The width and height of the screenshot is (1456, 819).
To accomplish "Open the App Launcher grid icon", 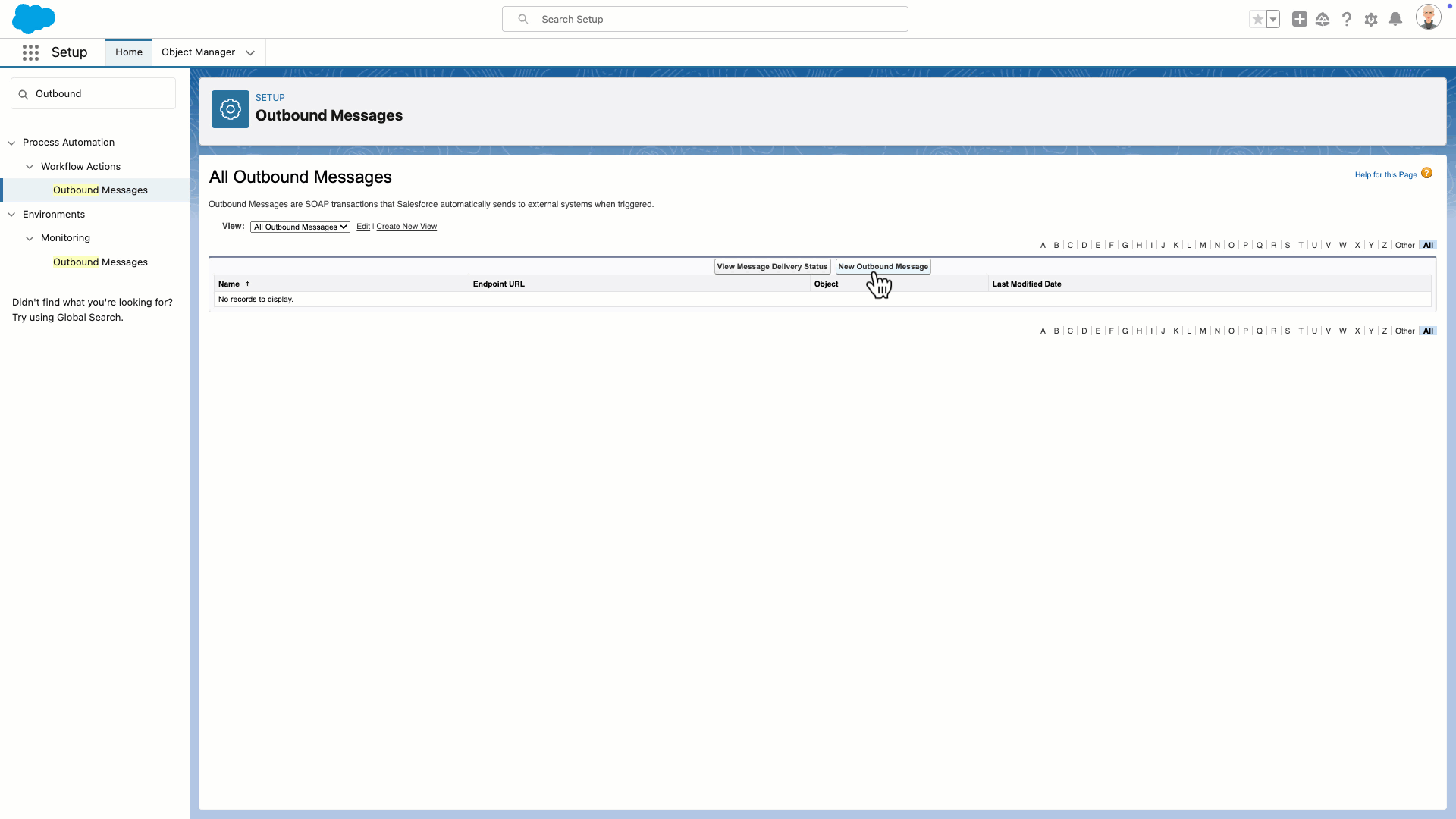I will tap(30, 52).
